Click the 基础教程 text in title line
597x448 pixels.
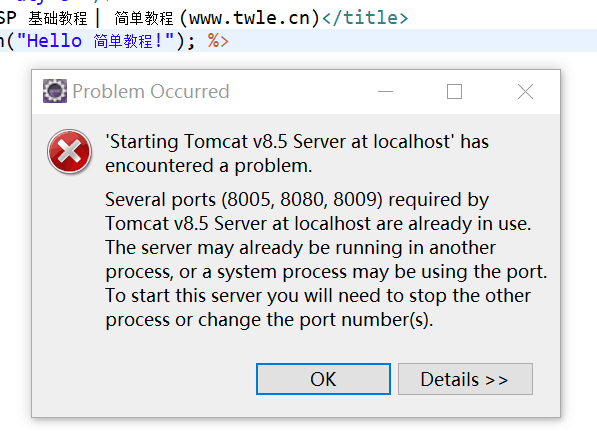[x=58, y=18]
